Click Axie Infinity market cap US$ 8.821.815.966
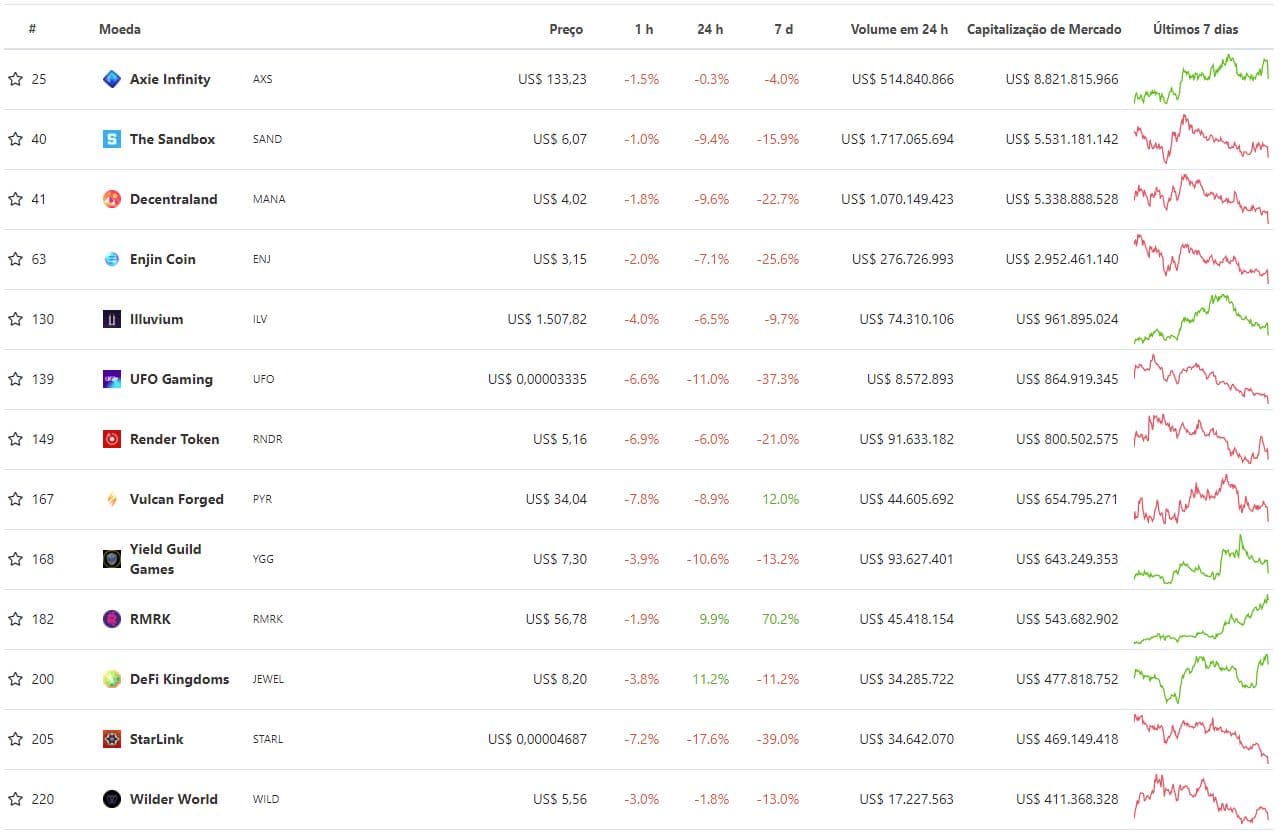Viewport: 1284px width, 832px height. tap(1062, 79)
